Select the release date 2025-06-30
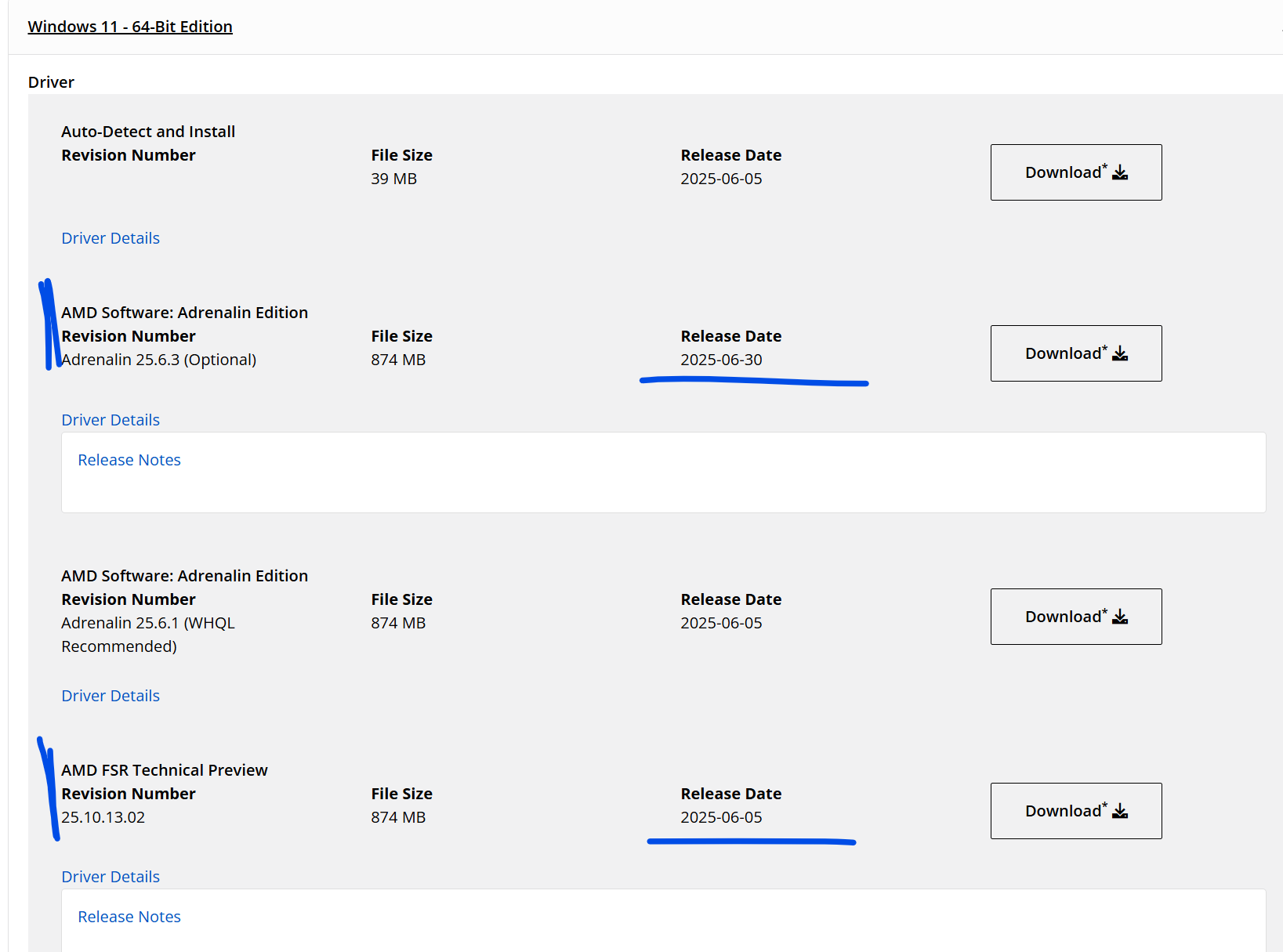 721,360
